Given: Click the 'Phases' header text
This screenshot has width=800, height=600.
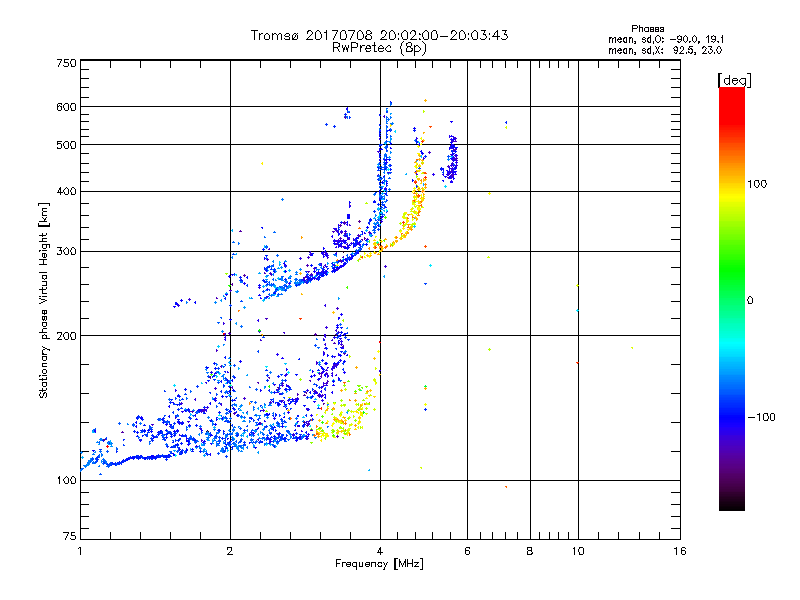Looking at the screenshot, I should pos(647,29).
